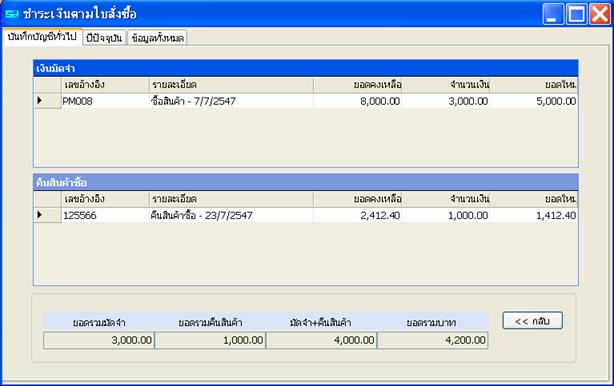
Task: Click the << กลับ button
Action: click(533, 321)
